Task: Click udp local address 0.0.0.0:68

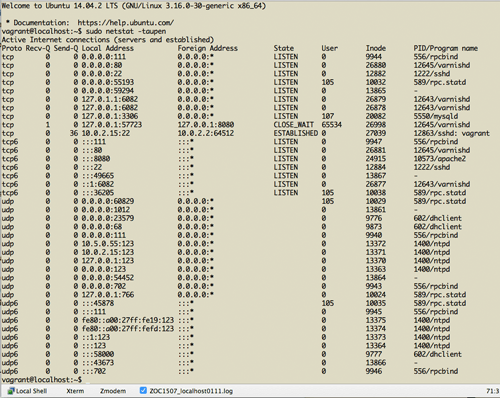Action: click(x=102, y=227)
